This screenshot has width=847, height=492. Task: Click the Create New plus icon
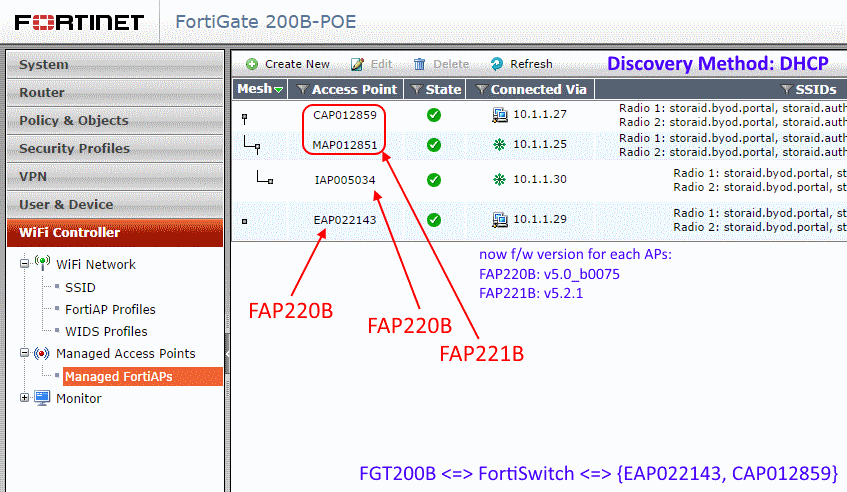click(x=252, y=64)
